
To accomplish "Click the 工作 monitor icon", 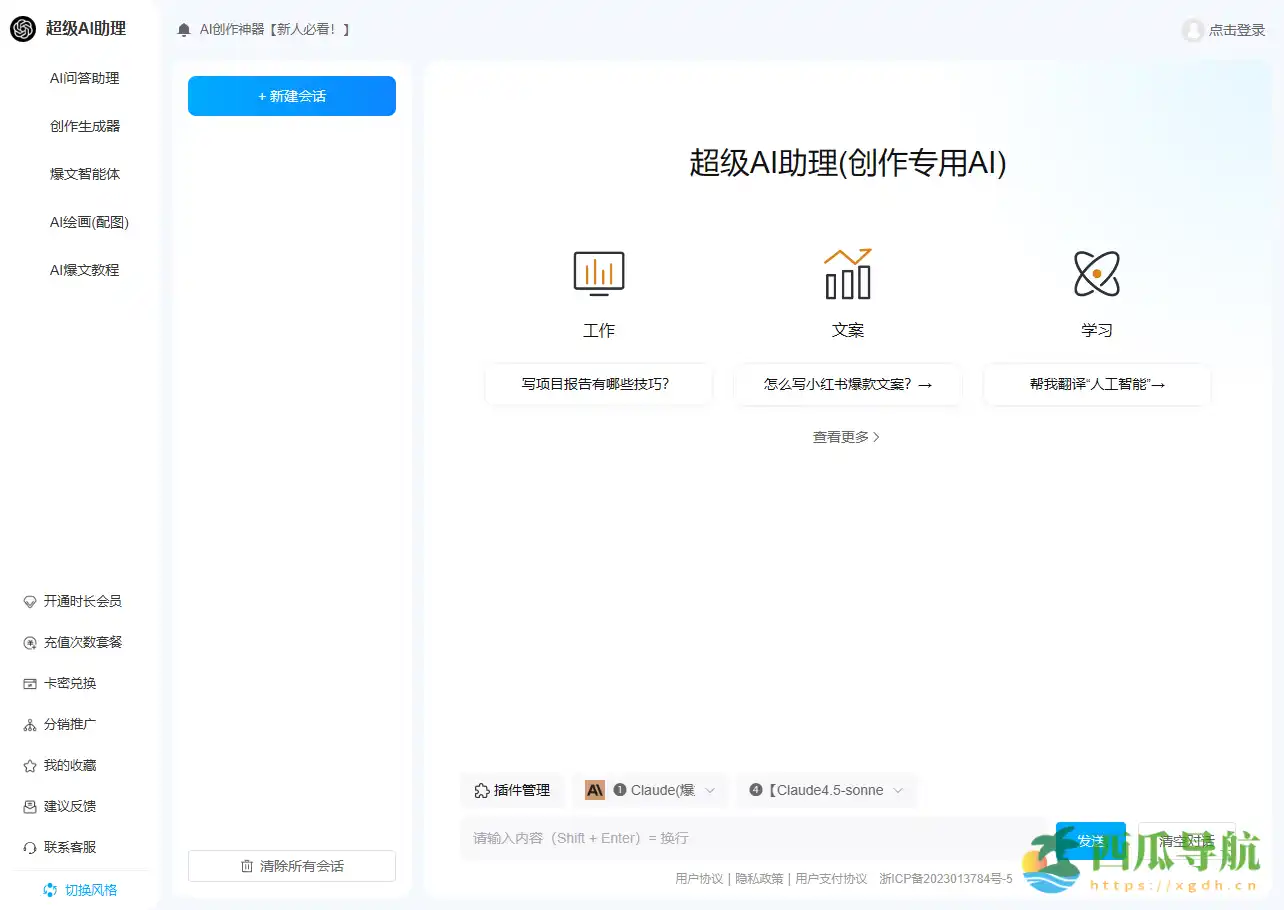I will click(x=598, y=272).
